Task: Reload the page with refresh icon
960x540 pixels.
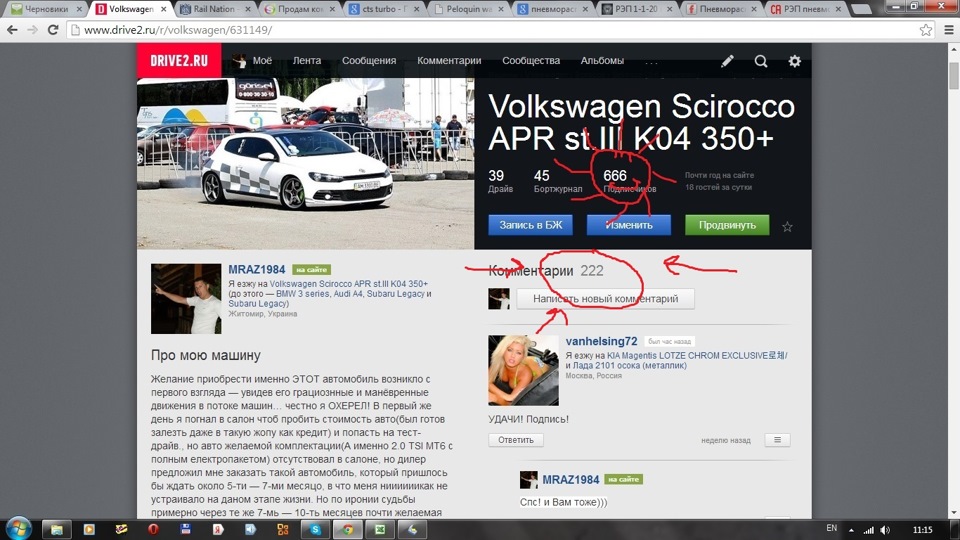Action: [53, 29]
